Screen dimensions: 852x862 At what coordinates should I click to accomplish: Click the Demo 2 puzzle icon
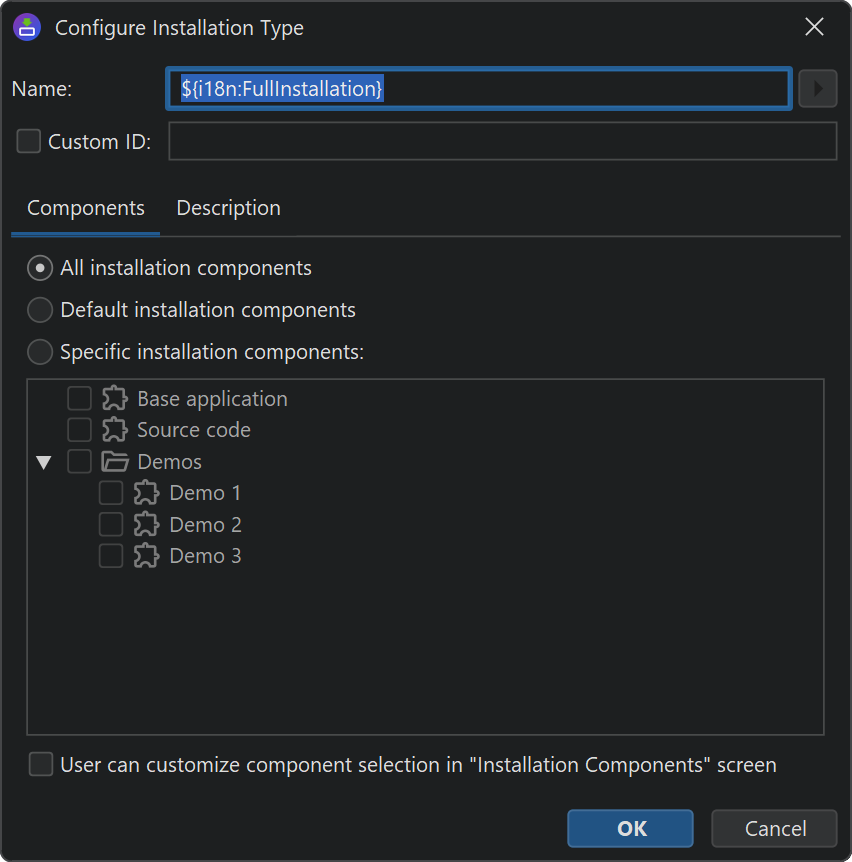click(x=147, y=525)
